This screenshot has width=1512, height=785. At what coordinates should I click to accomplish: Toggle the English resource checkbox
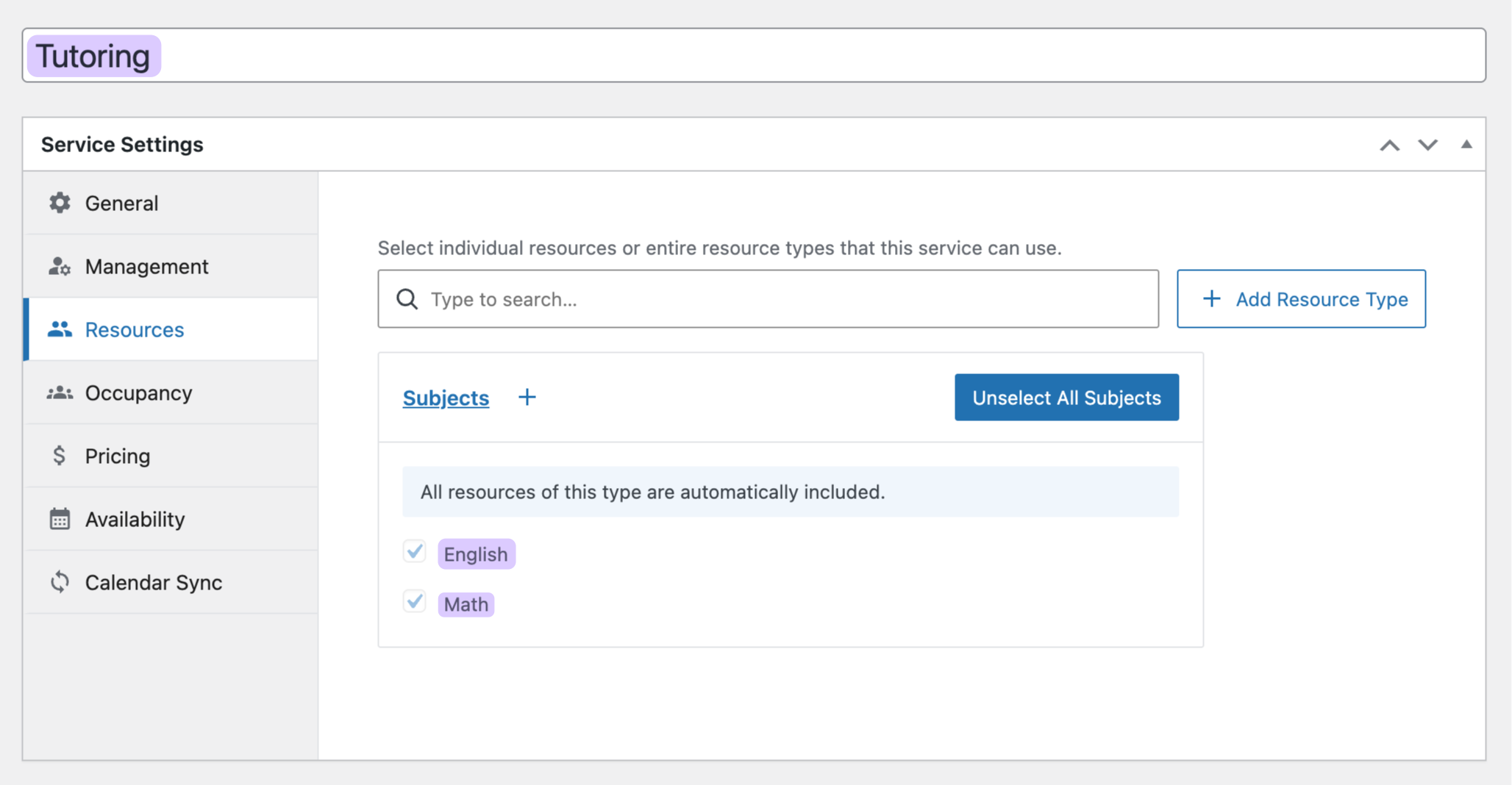pos(415,551)
